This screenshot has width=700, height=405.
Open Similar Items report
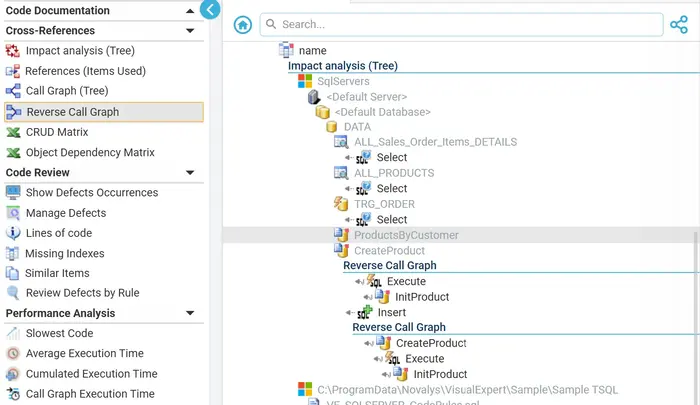(x=57, y=273)
